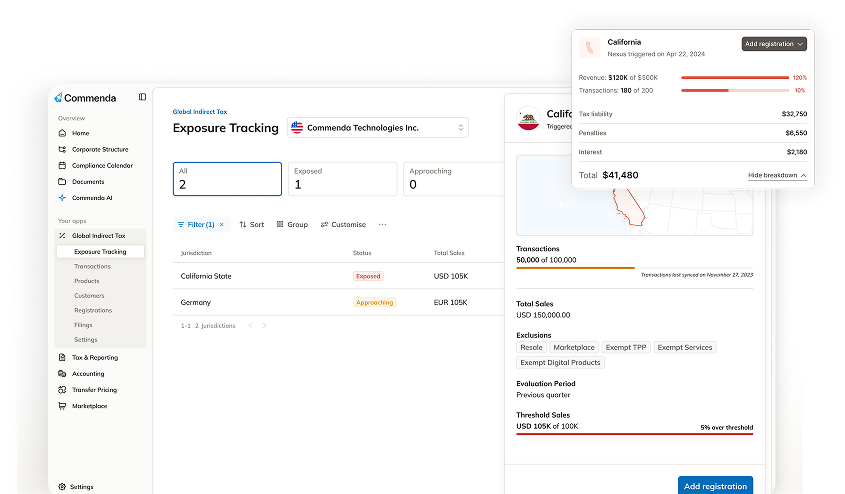Image resolution: width=845 pixels, height=494 pixels.
Task: Click the blue Add registration button
Action: pyautogui.click(x=715, y=486)
